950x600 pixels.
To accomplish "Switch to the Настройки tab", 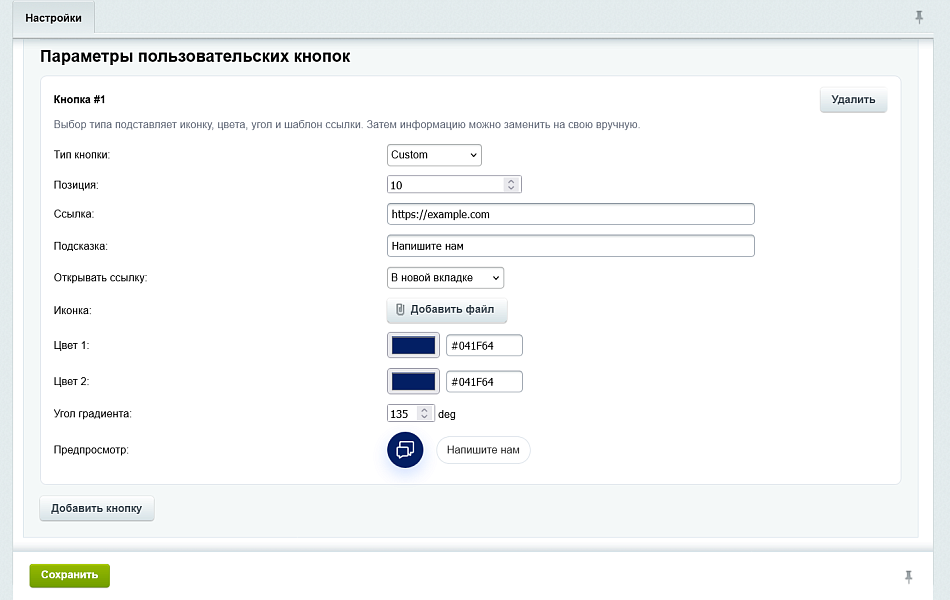I will (53, 17).
